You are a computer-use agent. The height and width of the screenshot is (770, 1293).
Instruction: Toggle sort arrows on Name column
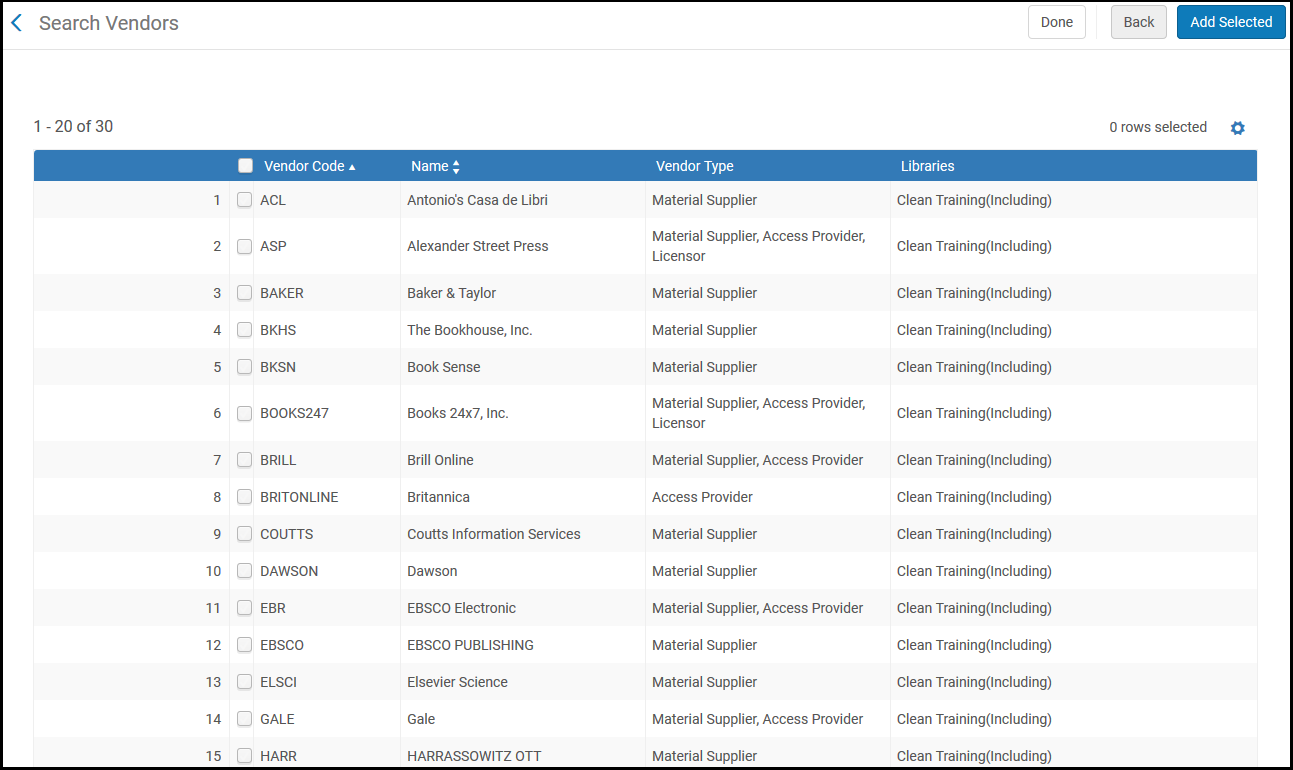(456, 167)
